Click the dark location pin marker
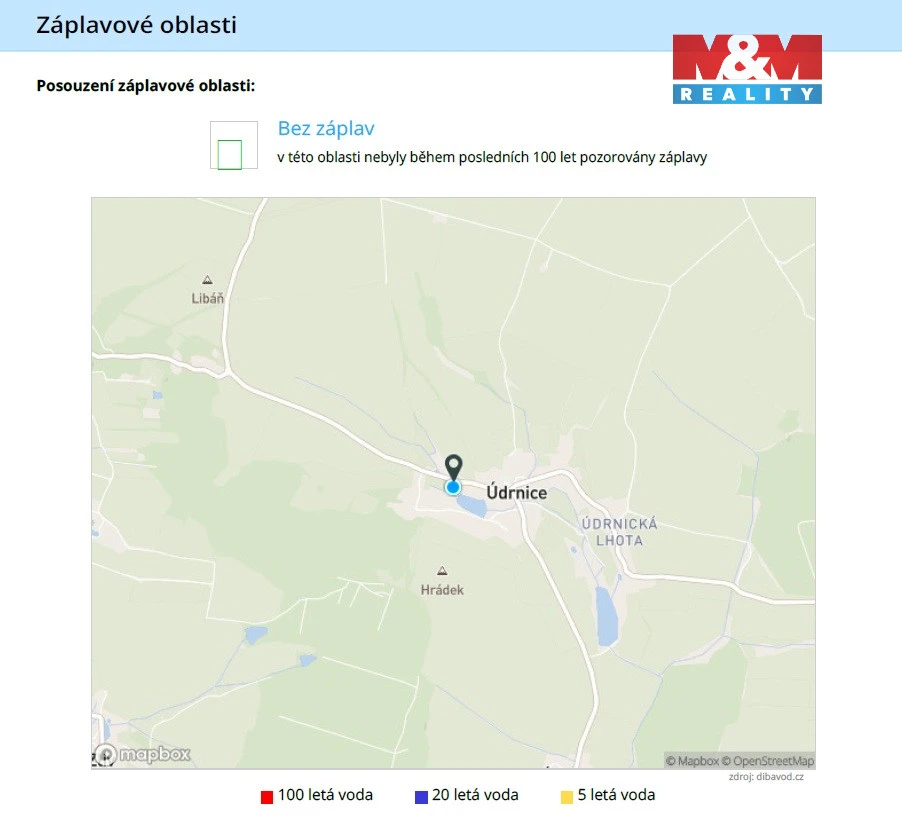The height and width of the screenshot is (816, 902). (454, 465)
